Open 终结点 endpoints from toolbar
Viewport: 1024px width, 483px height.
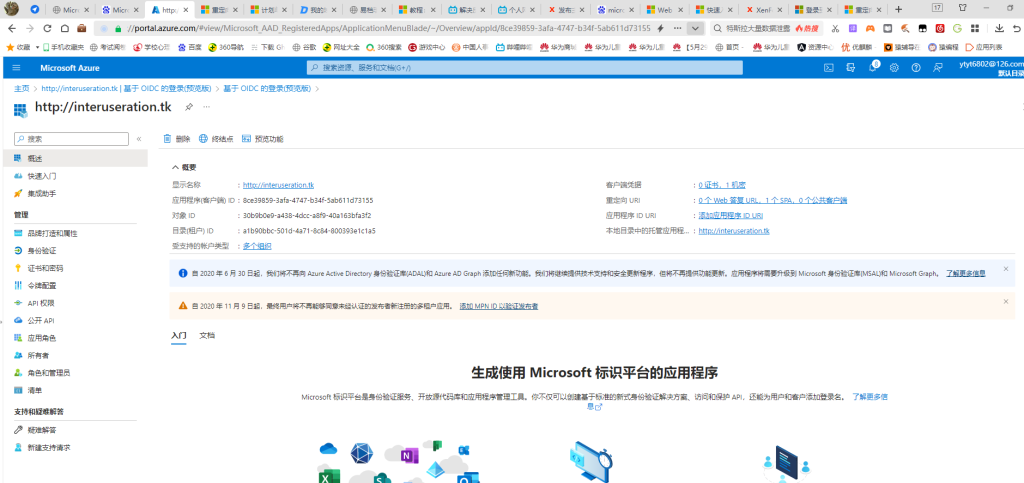pos(216,139)
